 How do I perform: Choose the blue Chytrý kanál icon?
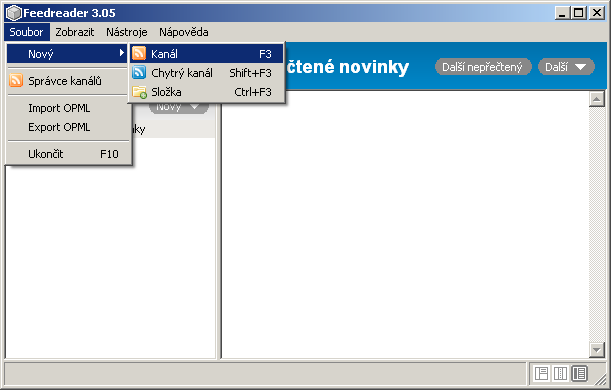point(139,72)
